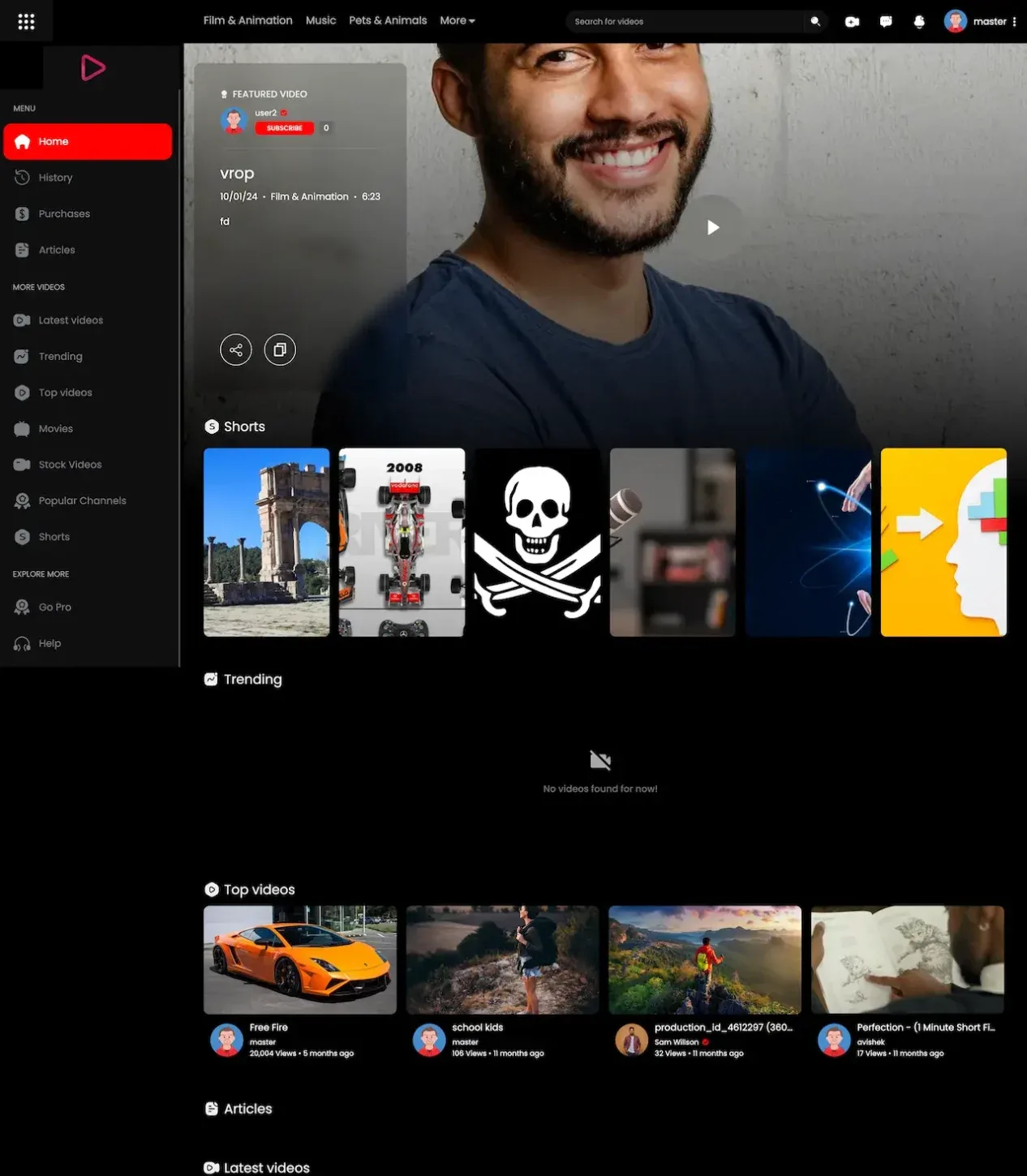Click the Help headset icon
This screenshot has height=1176, width=1027.
[22, 643]
